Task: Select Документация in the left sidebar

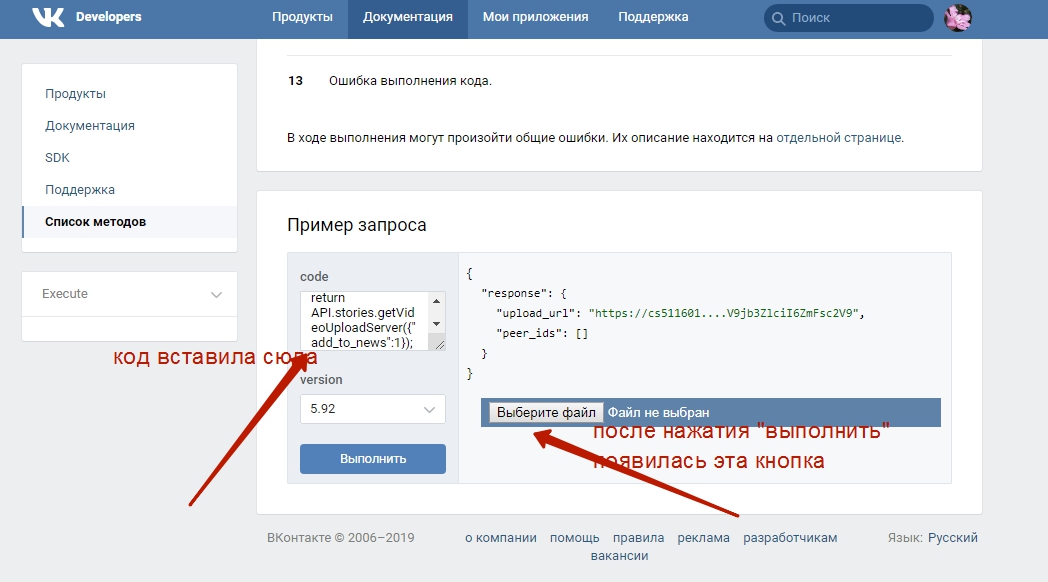Action: pos(90,126)
